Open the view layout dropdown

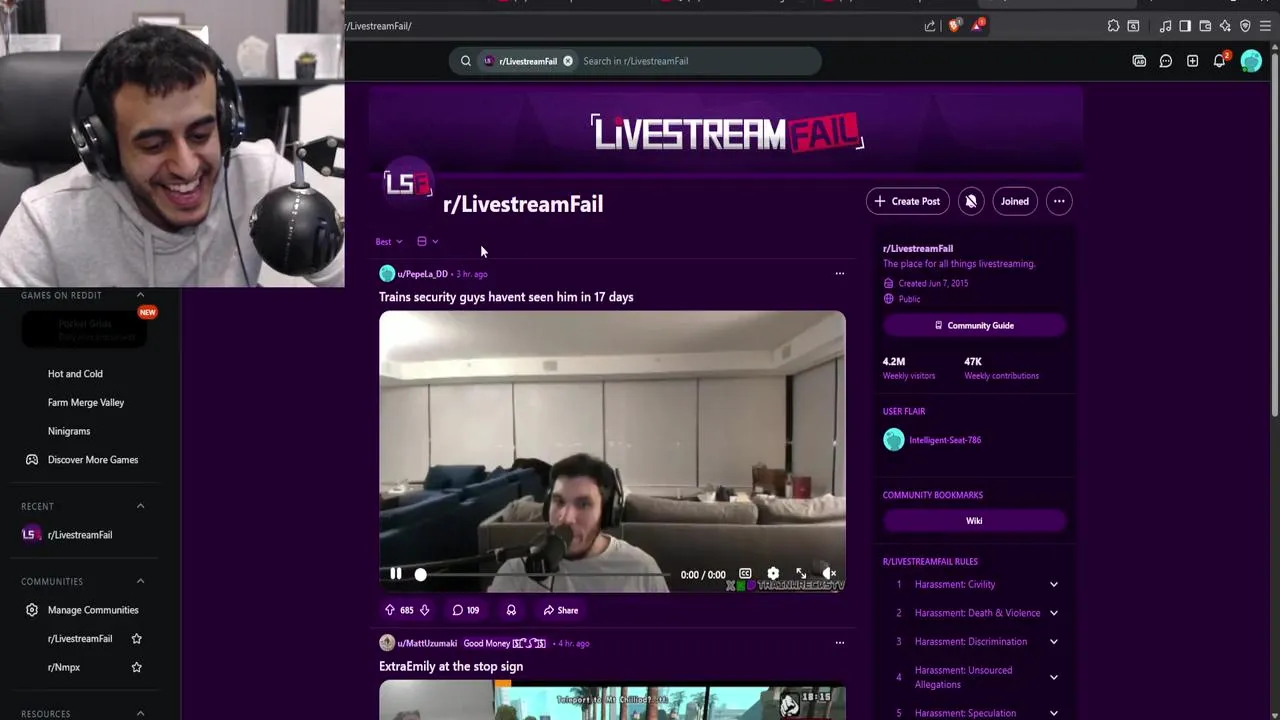428,242
